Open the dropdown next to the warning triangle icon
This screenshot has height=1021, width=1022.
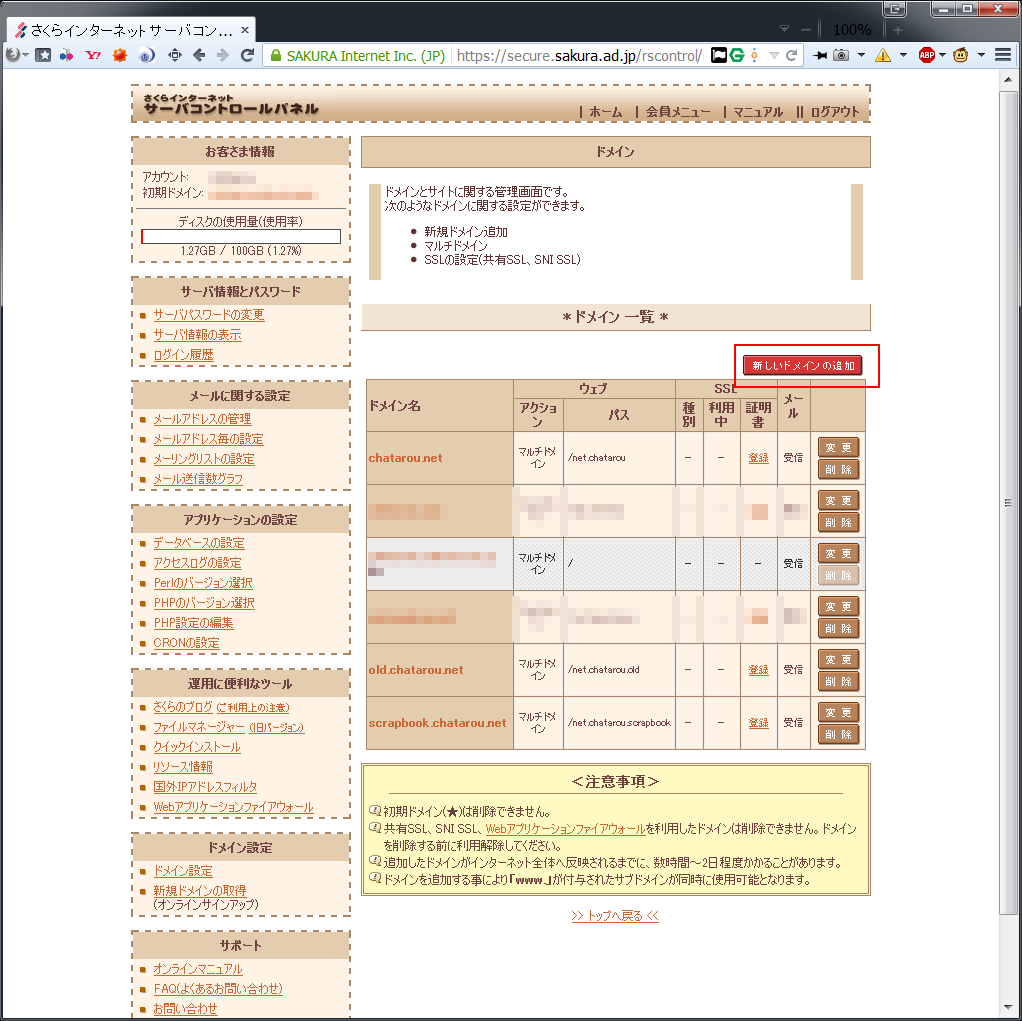point(903,55)
